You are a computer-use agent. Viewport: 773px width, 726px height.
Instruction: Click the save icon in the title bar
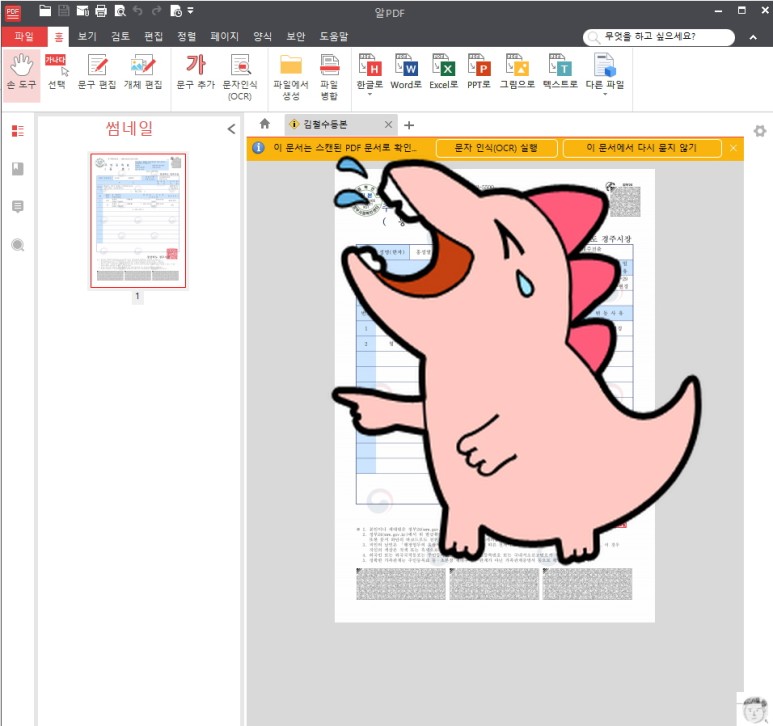[64, 11]
